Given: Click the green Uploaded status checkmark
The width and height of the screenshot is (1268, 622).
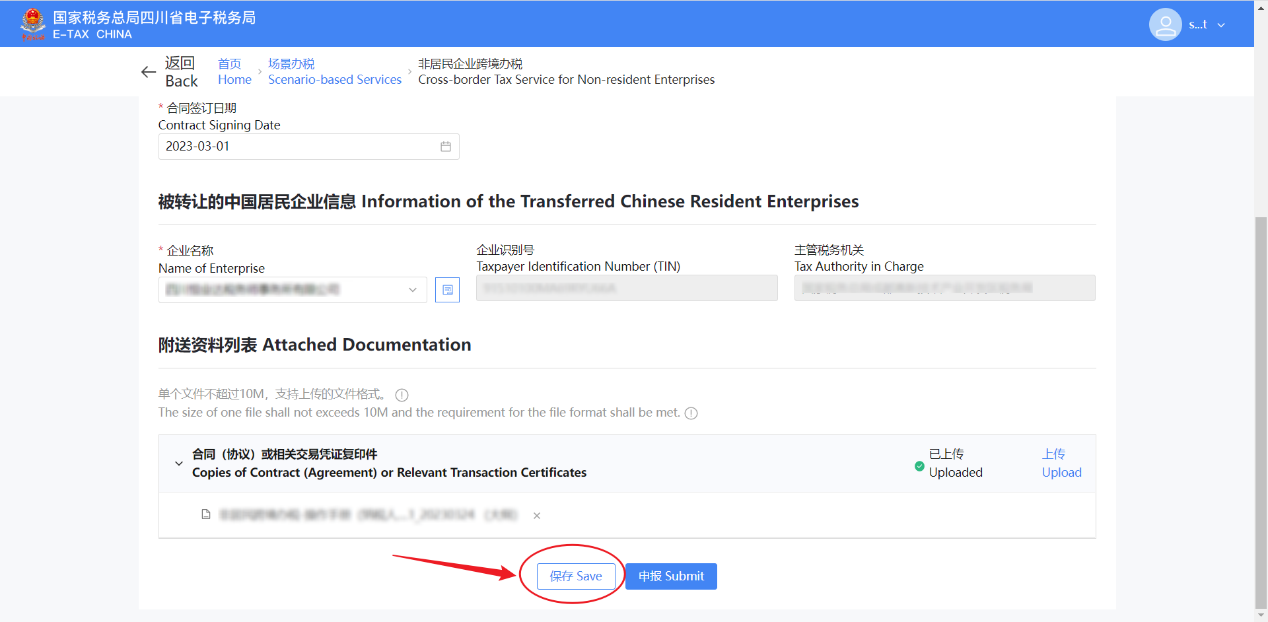Looking at the screenshot, I should click(919, 465).
